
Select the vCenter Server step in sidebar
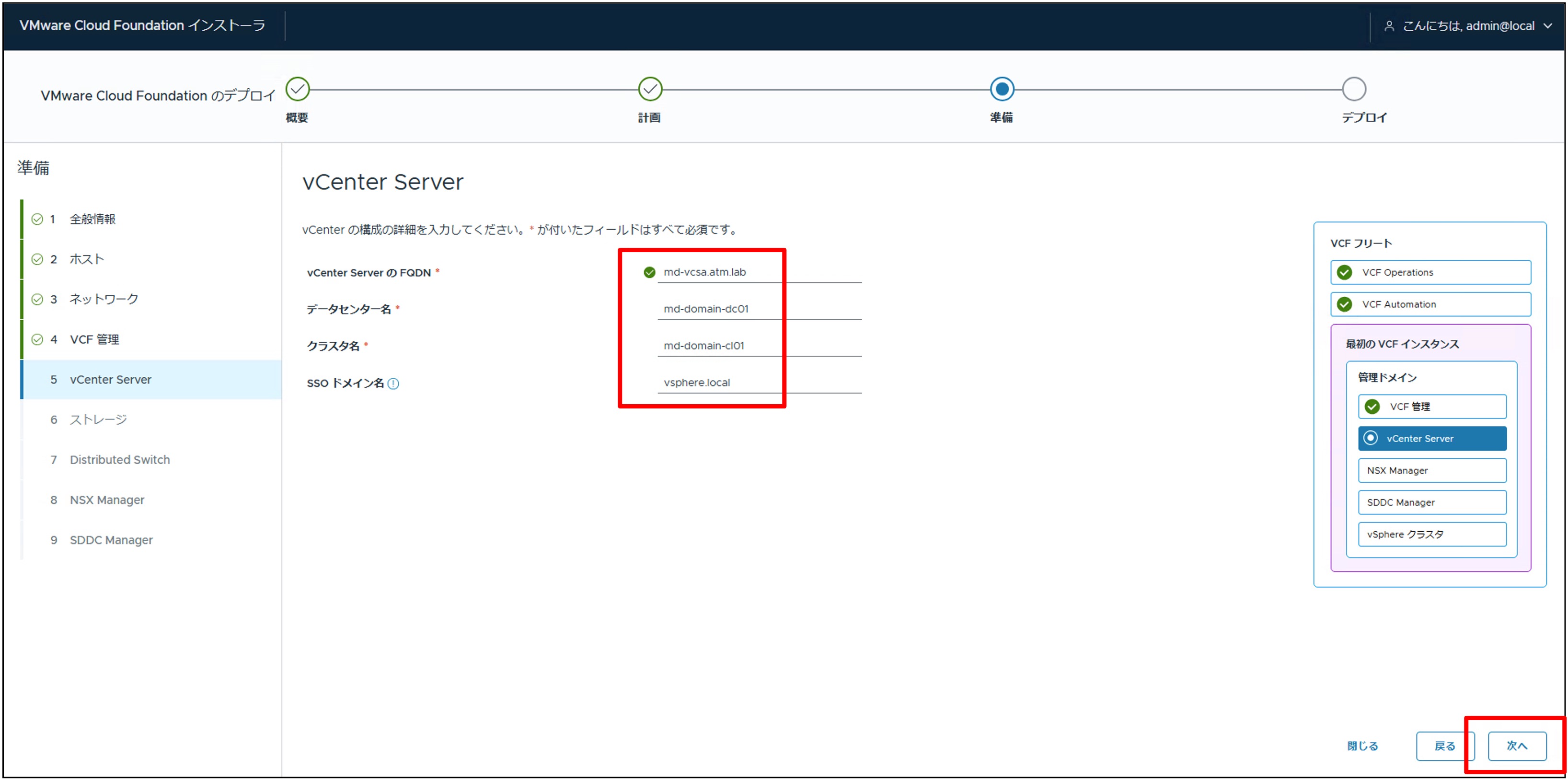point(151,380)
